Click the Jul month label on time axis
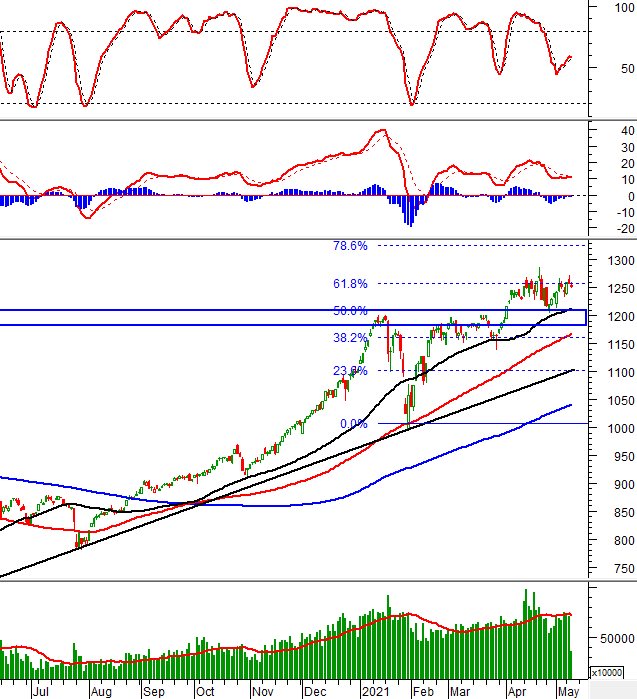This screenshot has height=699, width=637. [40, 692]
